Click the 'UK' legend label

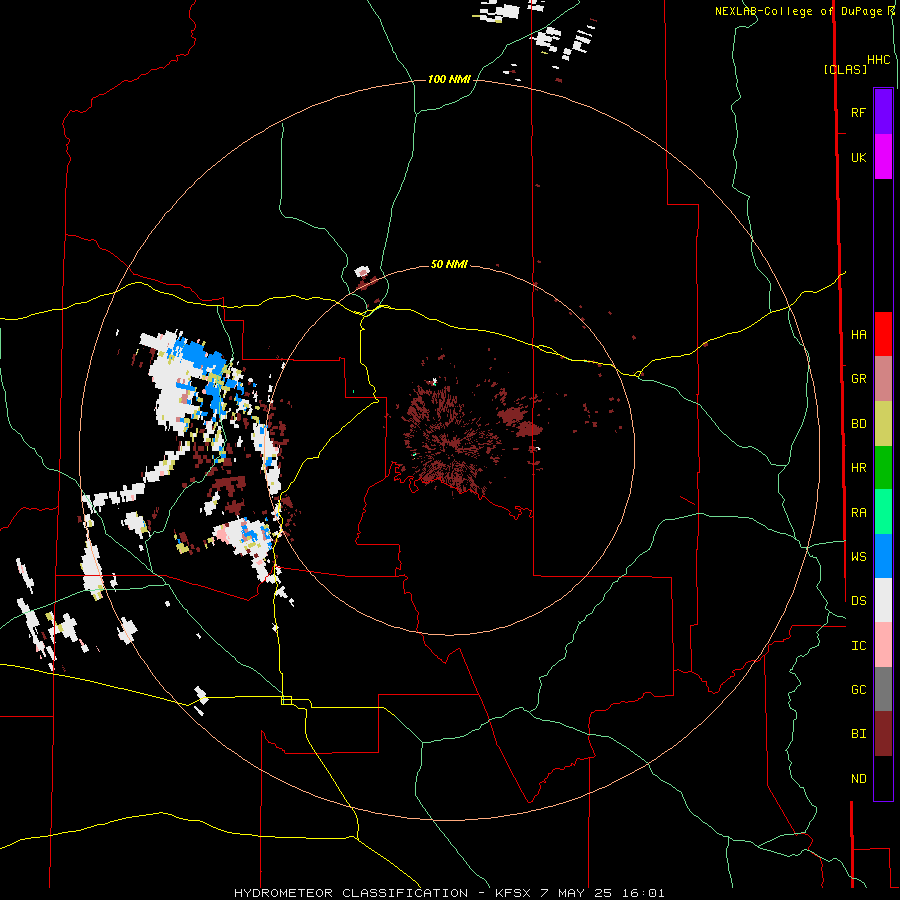tap(858, 157)
